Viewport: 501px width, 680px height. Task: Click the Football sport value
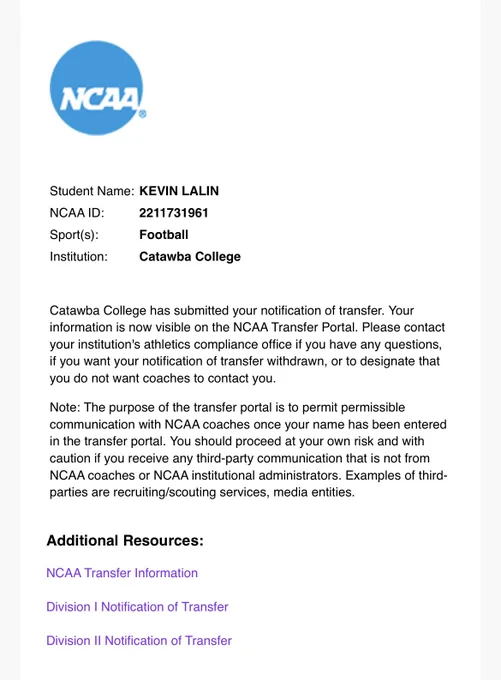(x=164, y=235)
